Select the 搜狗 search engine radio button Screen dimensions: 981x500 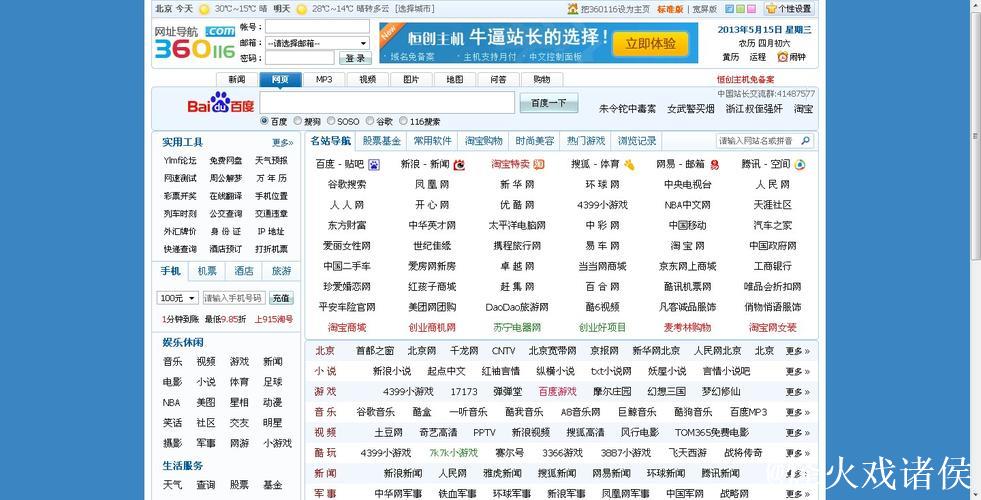pyautogui.click(x=298, y=122)
